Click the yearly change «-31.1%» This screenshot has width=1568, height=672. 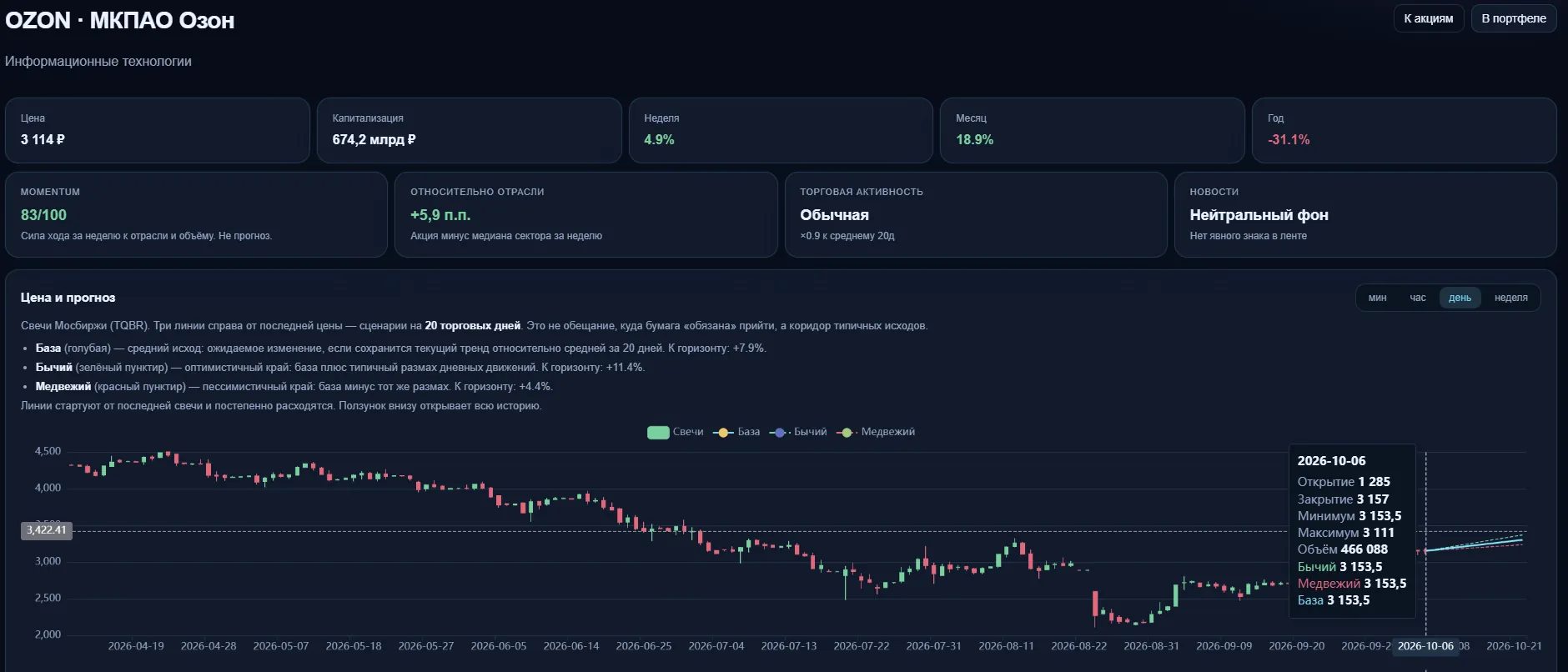1289,140
